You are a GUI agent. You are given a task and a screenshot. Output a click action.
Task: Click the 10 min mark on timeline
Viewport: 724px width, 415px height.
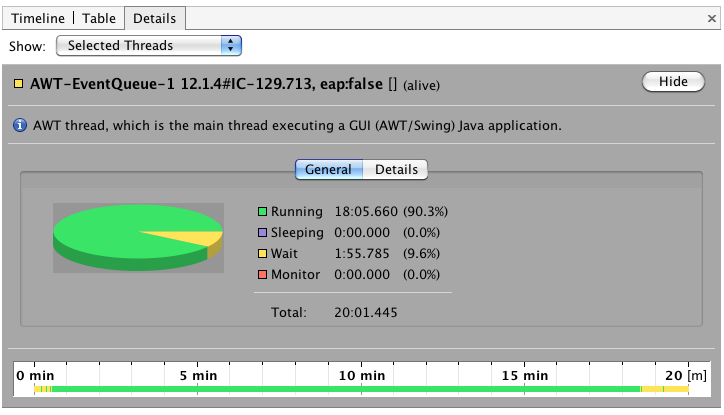pos(362,375)
